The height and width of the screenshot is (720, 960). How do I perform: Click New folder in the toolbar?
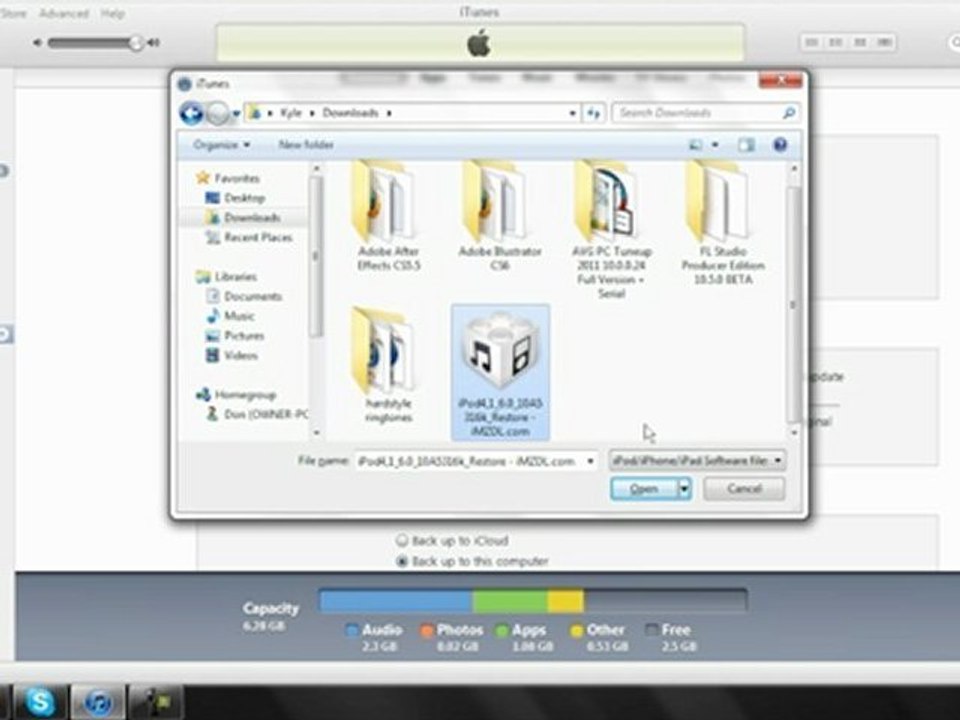[x=306, y=145]
